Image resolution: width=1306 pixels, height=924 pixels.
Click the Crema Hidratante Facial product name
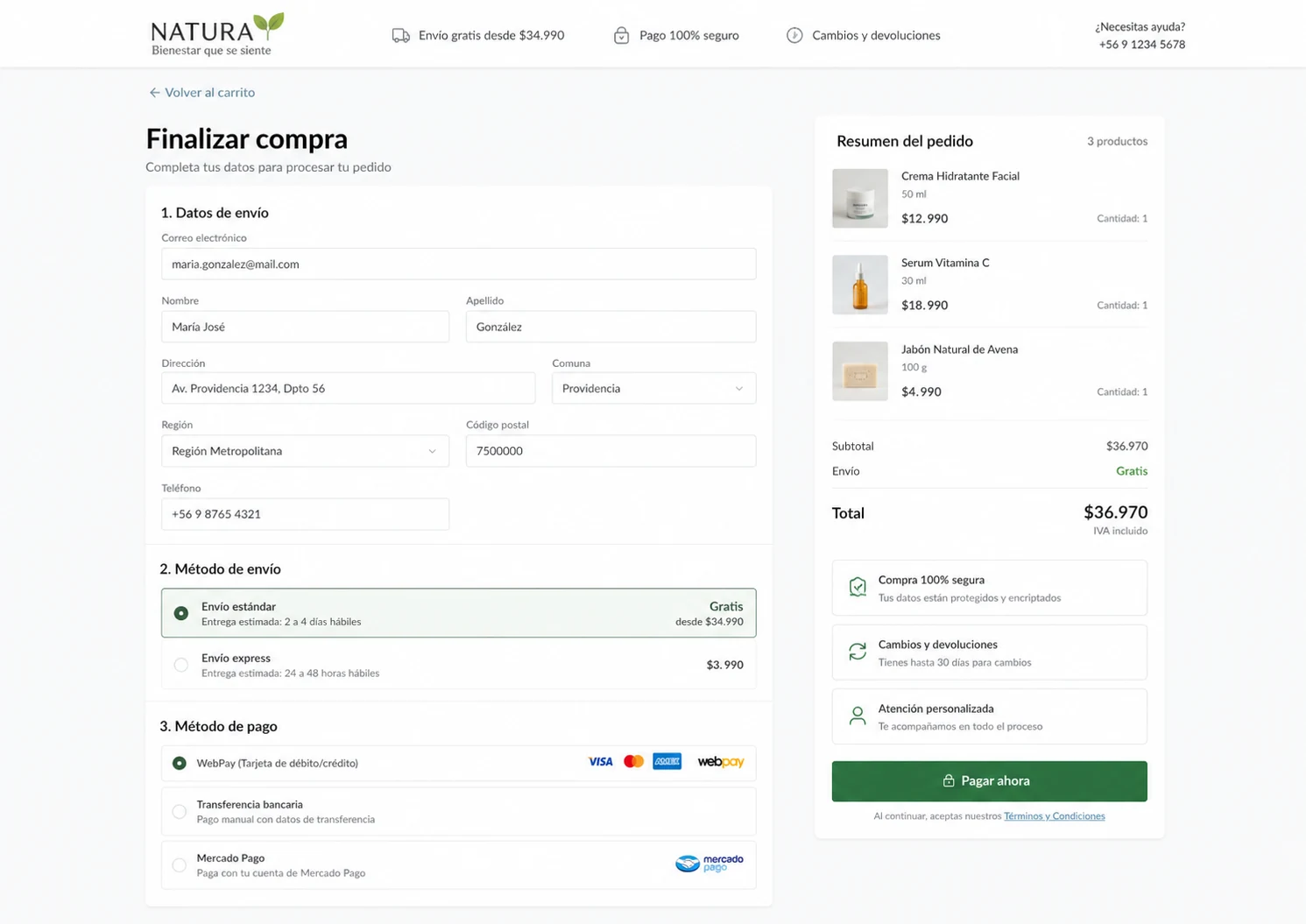[x=960, y=176]
